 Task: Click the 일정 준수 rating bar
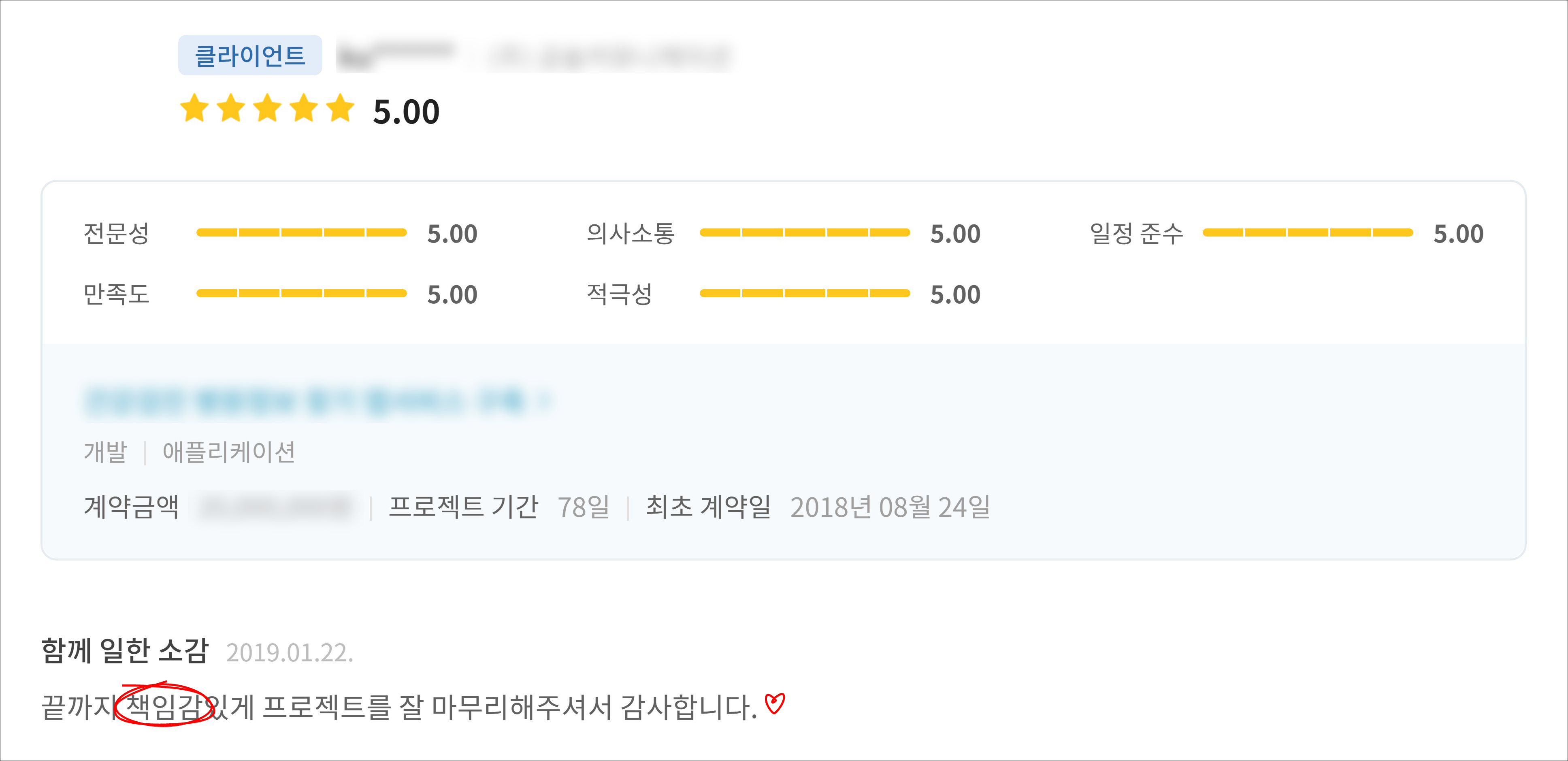[x=1308, y=232]
